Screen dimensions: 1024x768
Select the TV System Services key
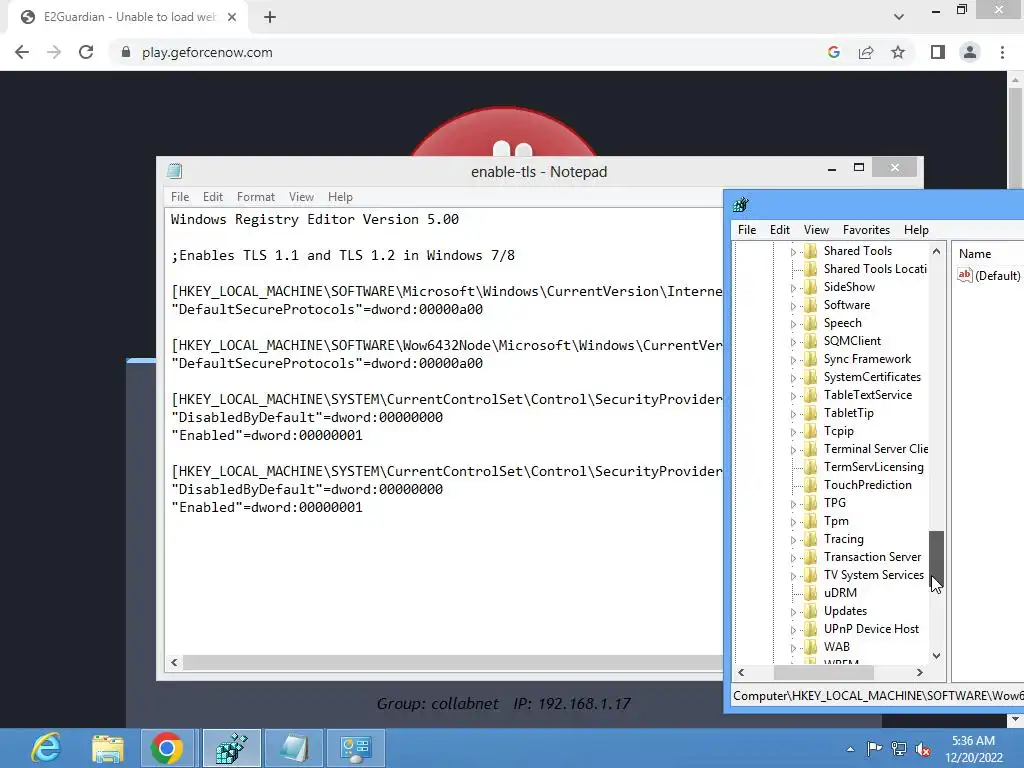coord(873,575)
